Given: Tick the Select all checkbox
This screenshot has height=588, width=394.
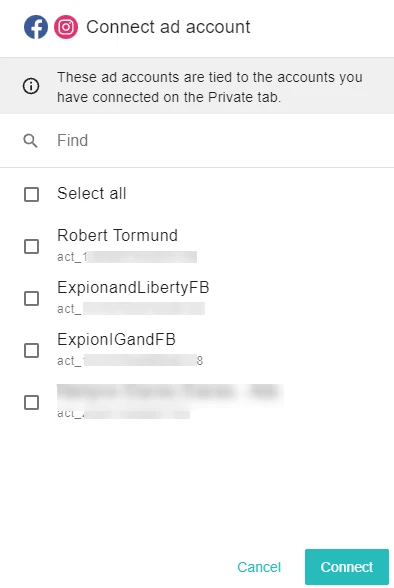Looking at the screenshot, I should [x=31, y=195].
